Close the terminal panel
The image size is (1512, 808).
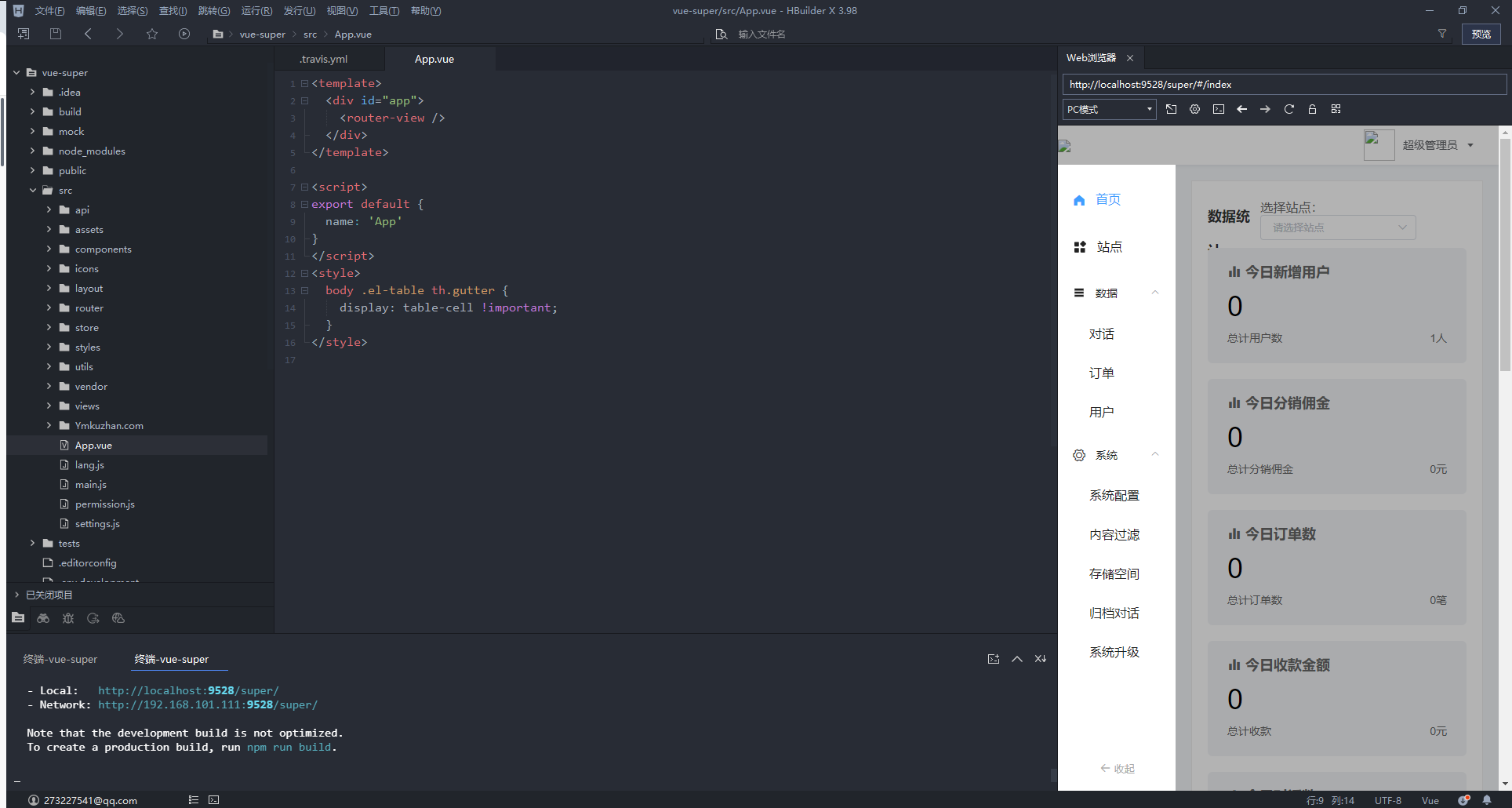1041,659
